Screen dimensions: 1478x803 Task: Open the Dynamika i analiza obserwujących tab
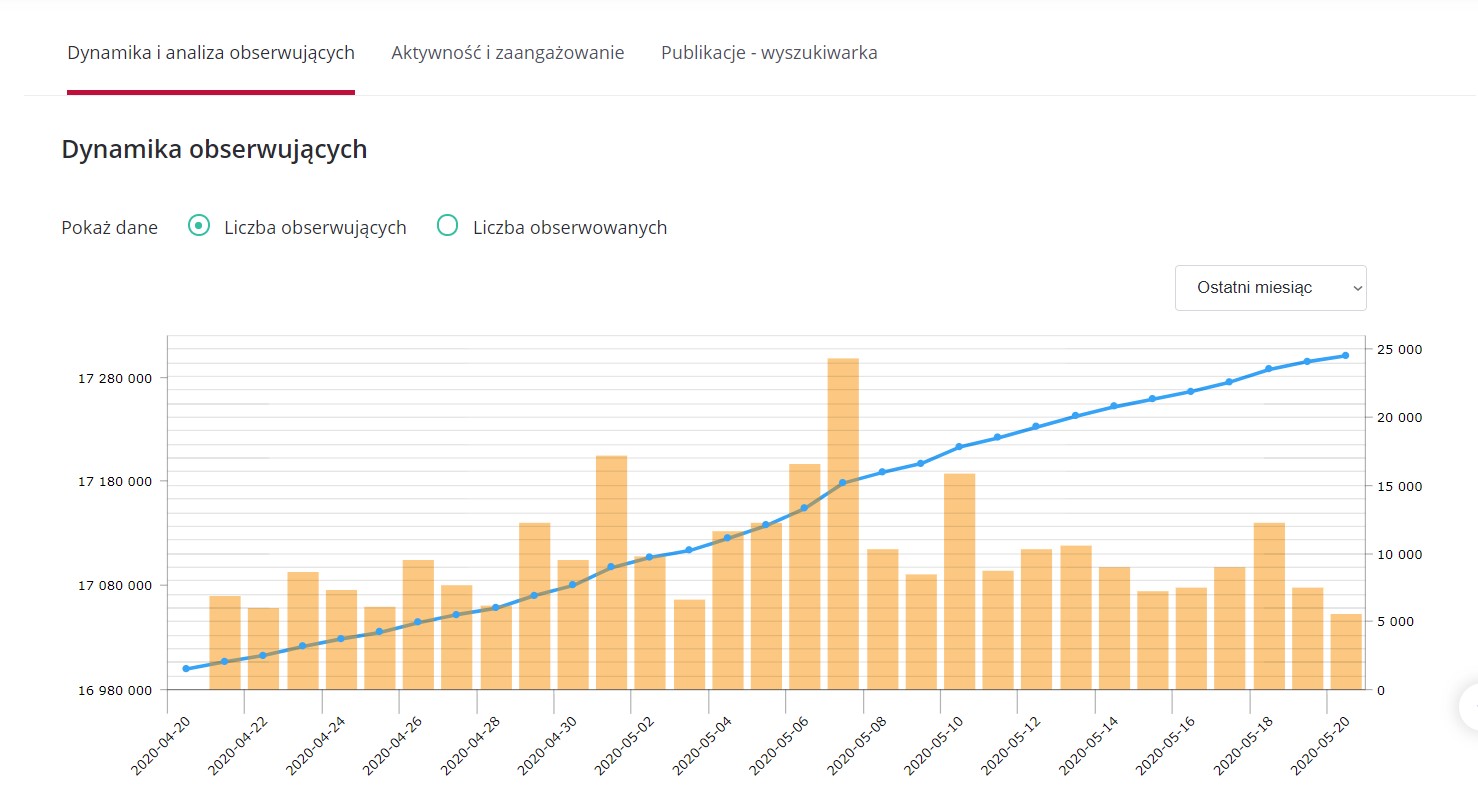coord(211,53)
